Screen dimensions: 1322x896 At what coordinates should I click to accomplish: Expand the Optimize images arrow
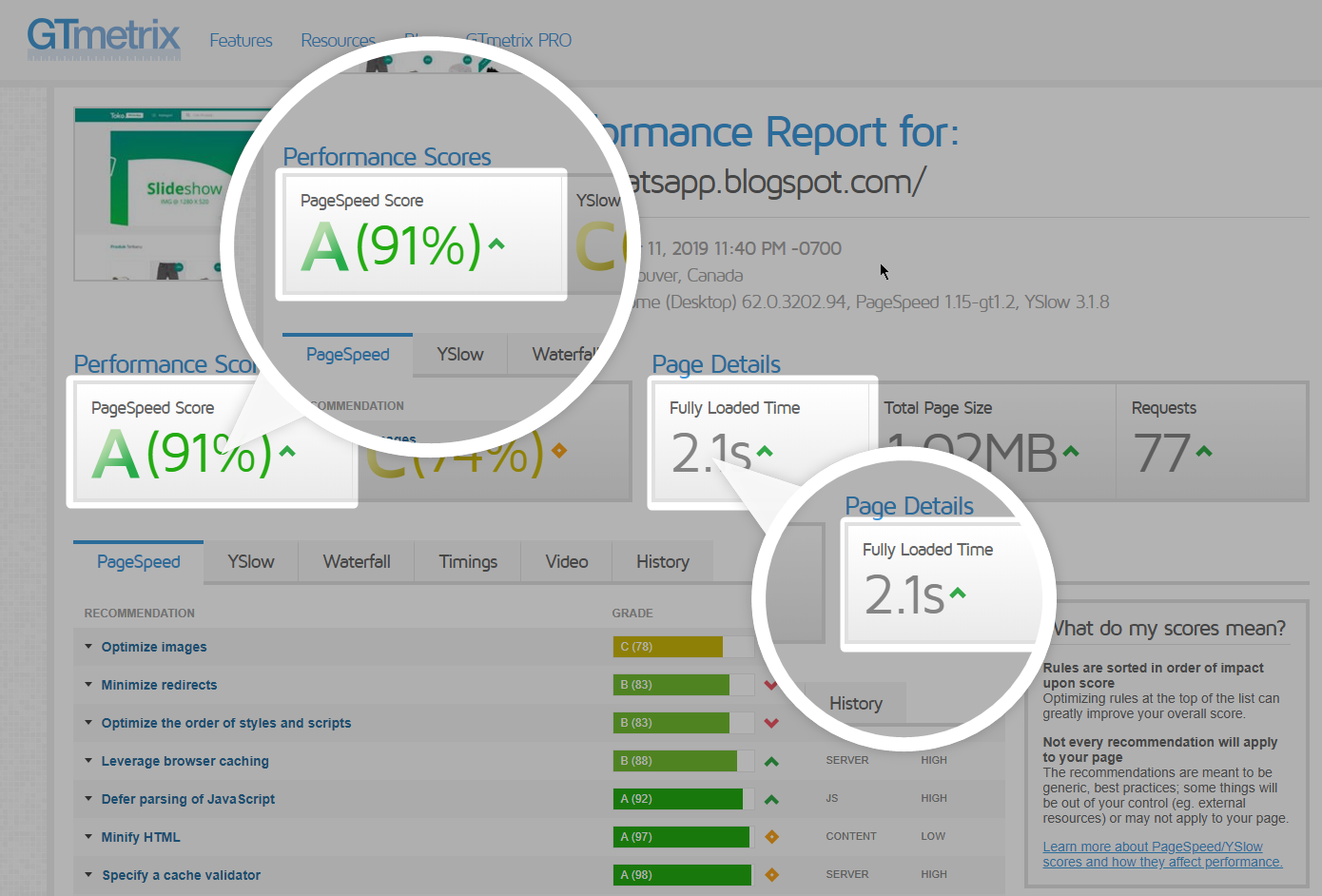[88, 647]
